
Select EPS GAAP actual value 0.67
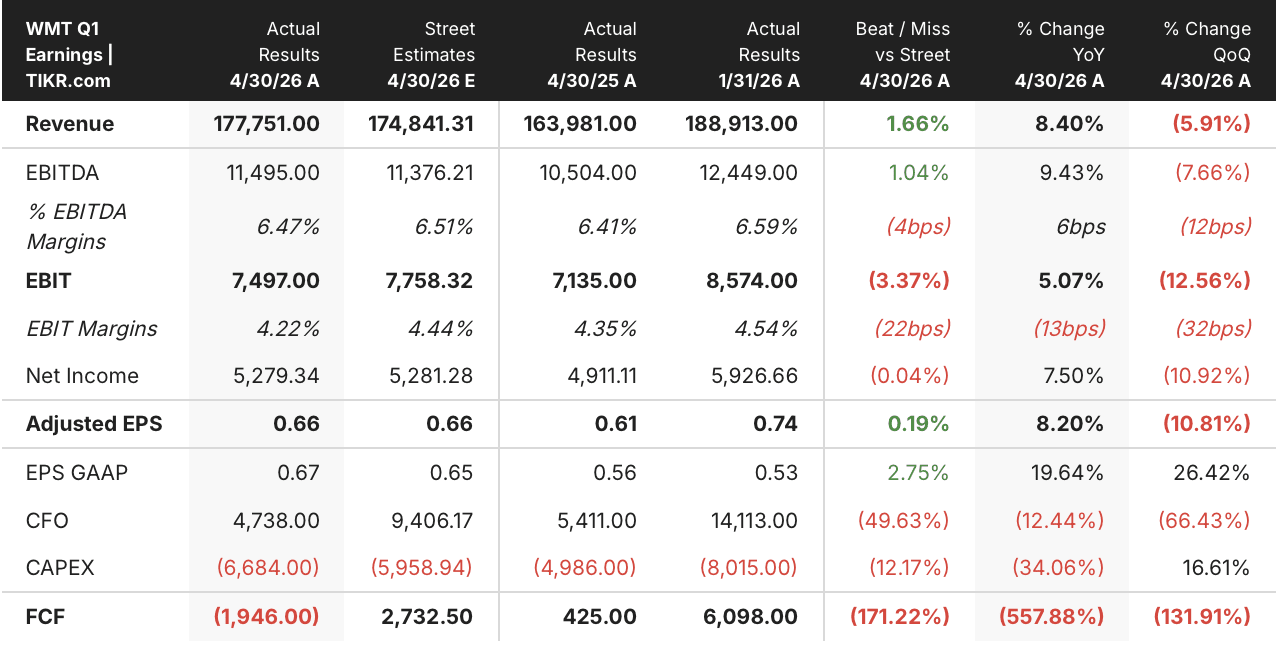300,472
